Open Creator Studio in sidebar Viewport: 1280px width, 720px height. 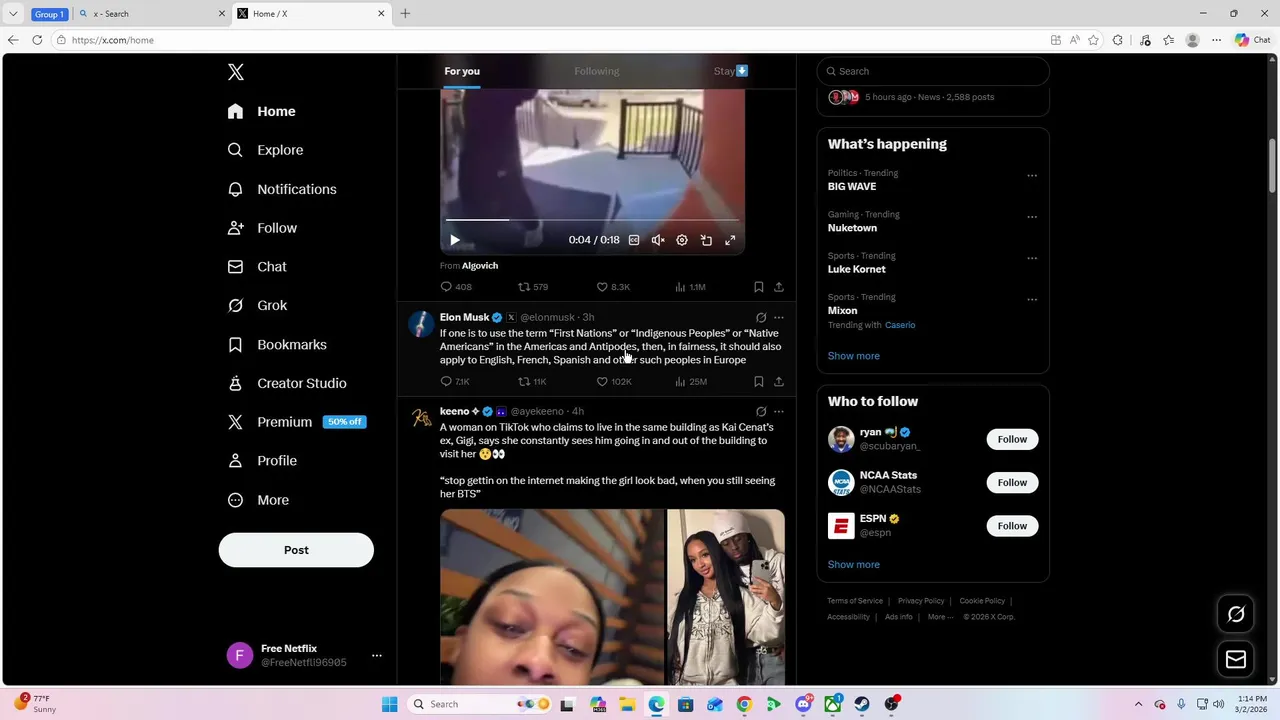coord(287,383)
